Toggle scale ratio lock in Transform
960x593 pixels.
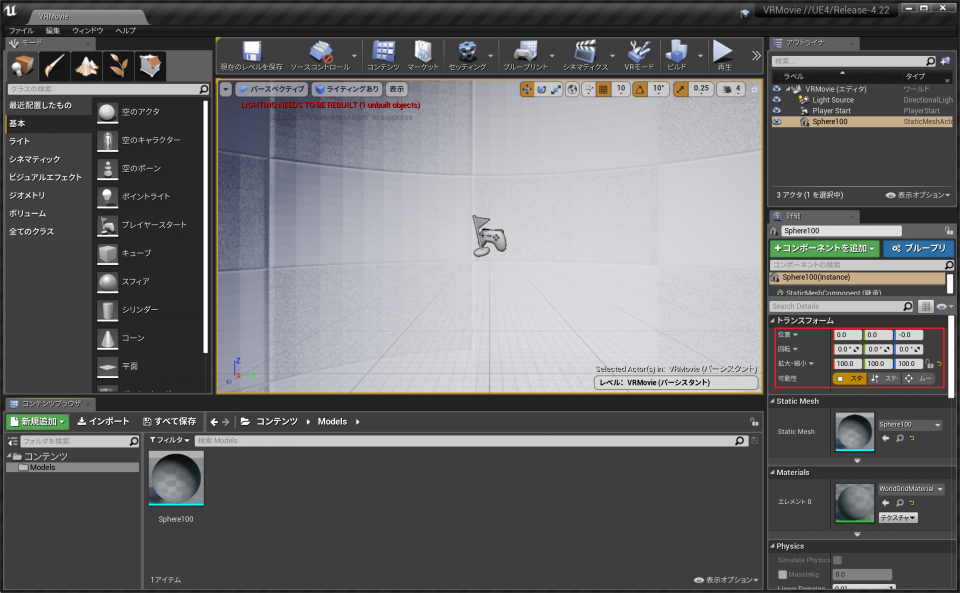click(x=929, y=364)
